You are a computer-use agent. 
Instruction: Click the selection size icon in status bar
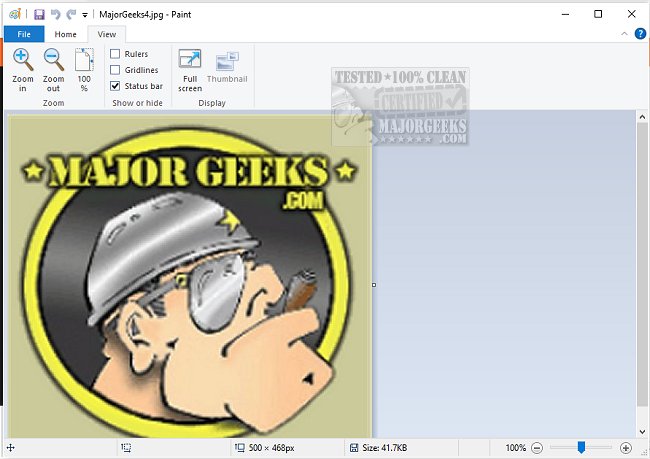tap(126, 447)
